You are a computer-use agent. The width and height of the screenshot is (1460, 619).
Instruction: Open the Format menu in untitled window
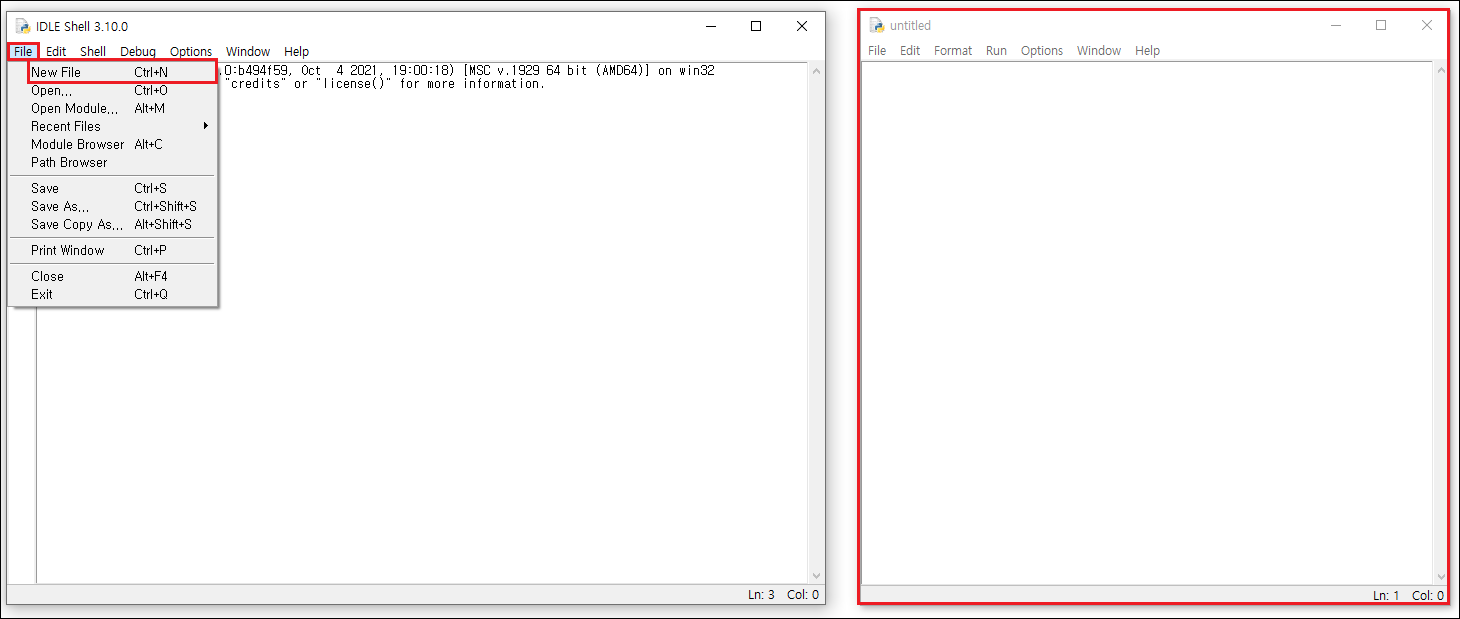point(953,50)
